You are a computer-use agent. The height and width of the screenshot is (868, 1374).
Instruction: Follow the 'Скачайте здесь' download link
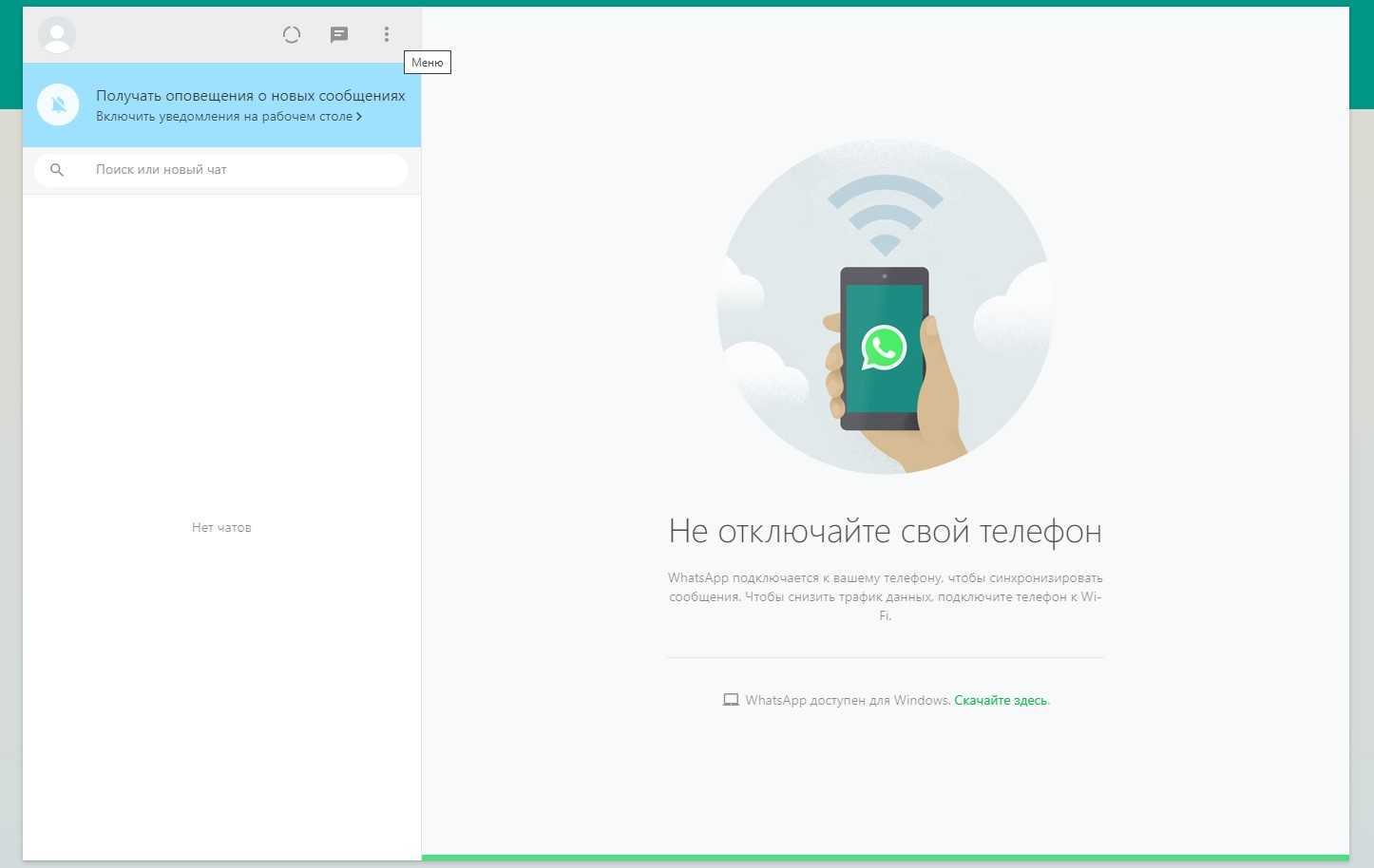[1002, 701]
